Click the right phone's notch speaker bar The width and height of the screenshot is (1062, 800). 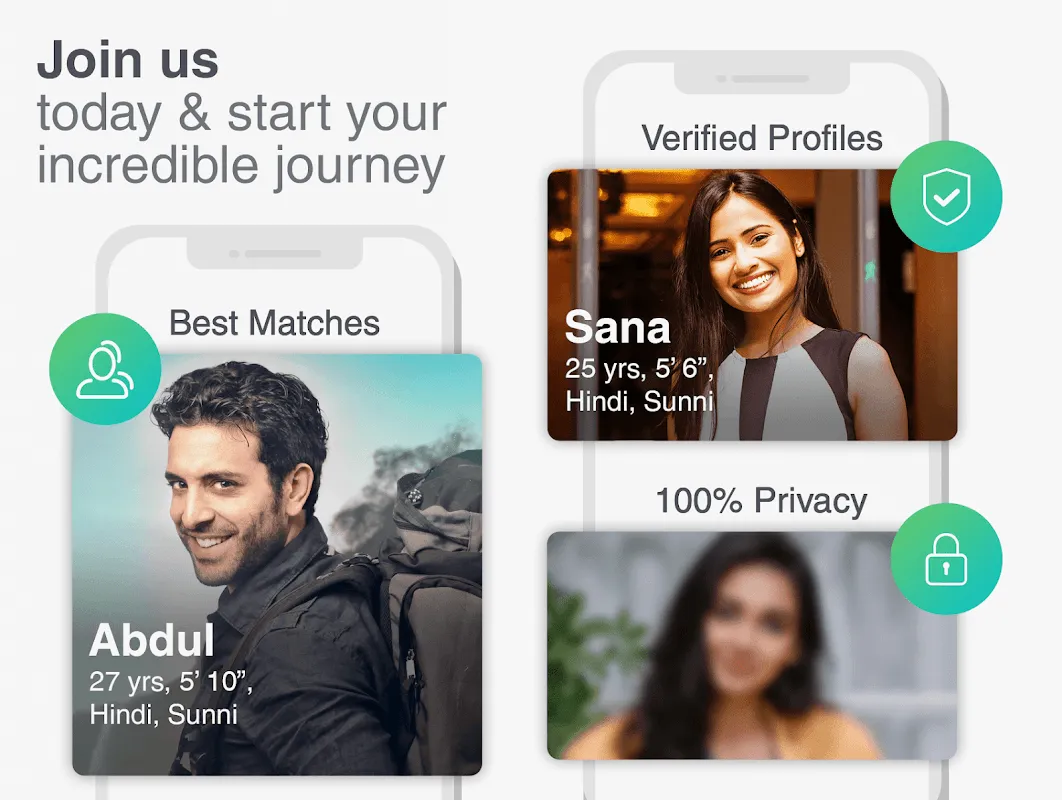click(x=763, y=79)
